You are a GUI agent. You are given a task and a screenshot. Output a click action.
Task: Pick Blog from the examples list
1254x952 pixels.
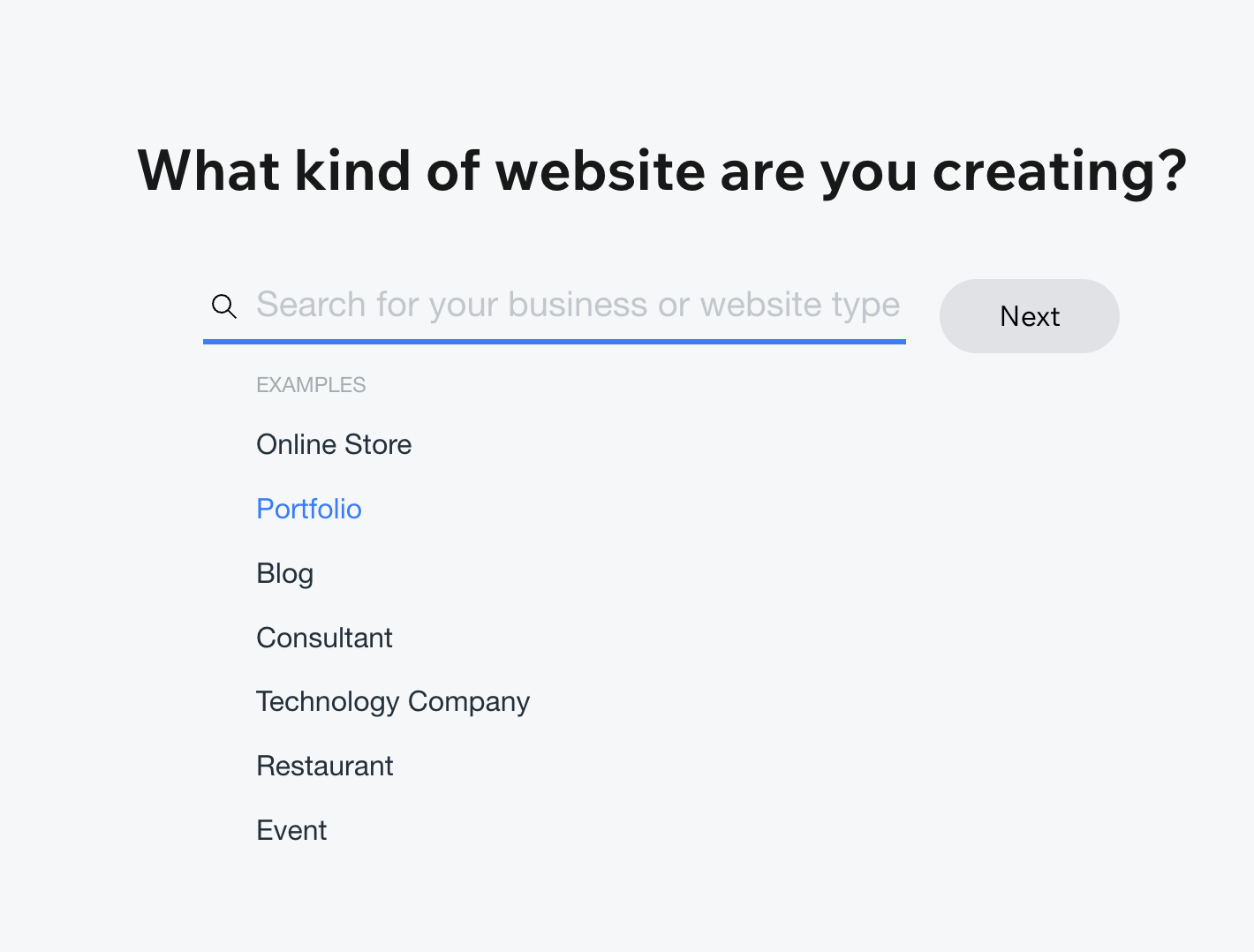[284, 573]
